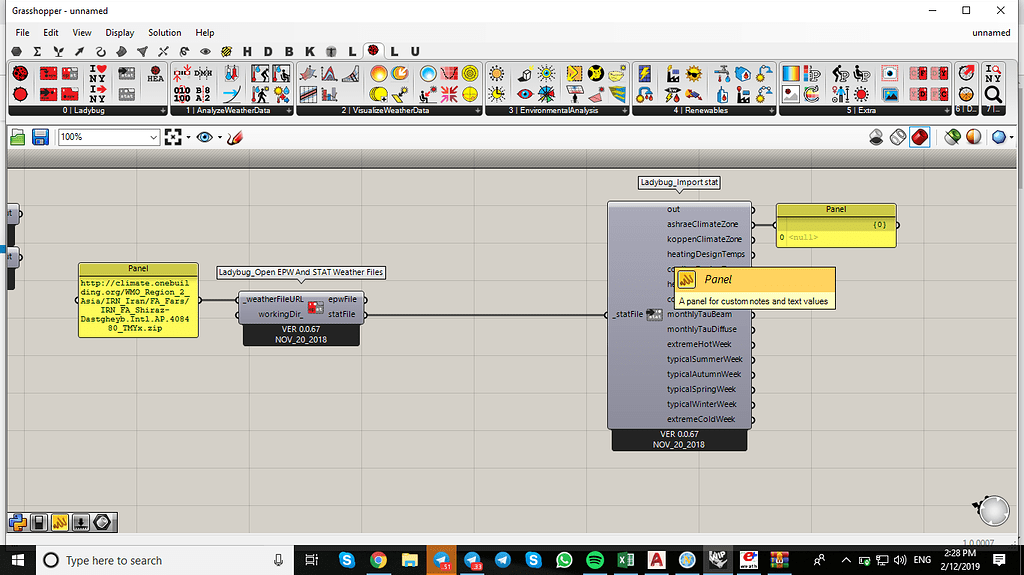
Task: Open dropdown arrow beside eye views button
Action: [220, 137]
